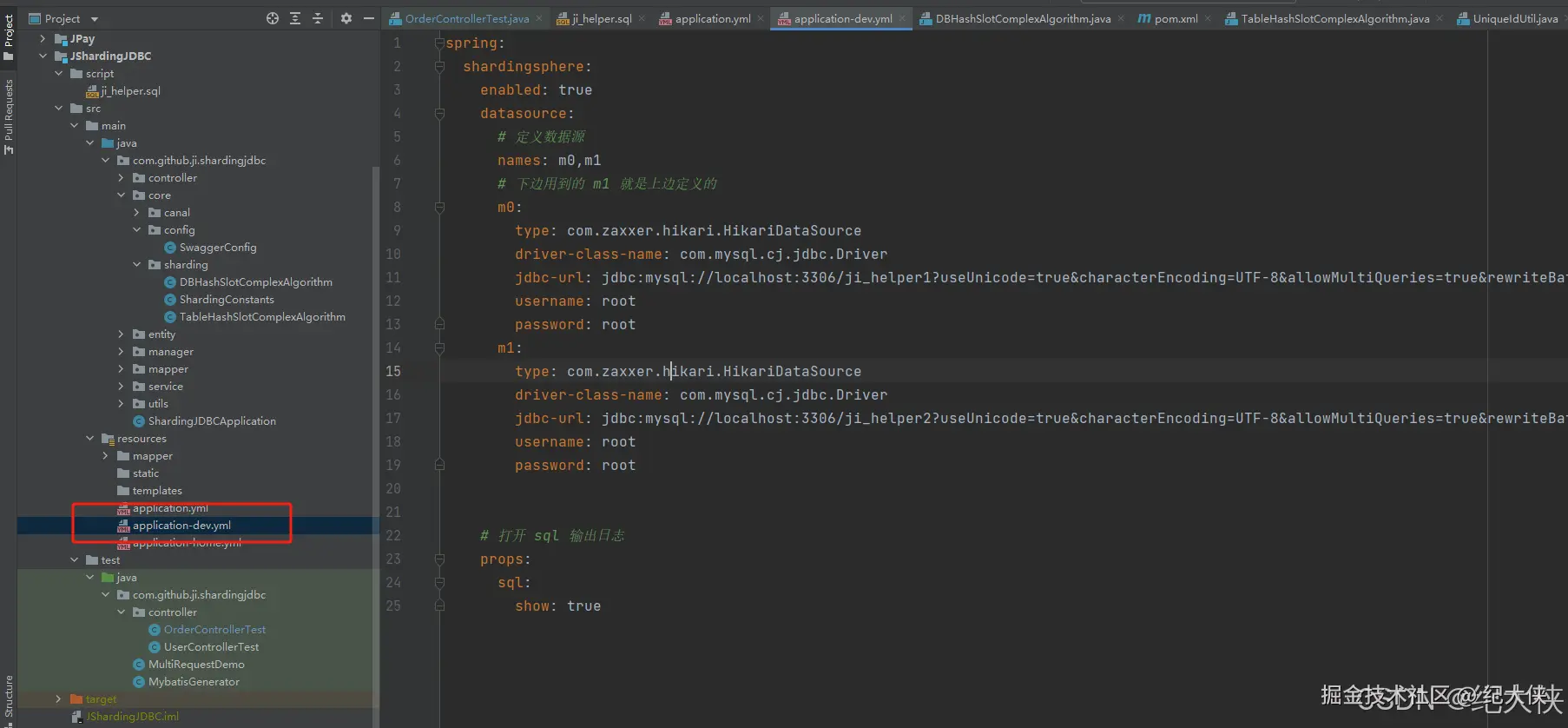Click the 'names: m0,m1' line in editor
The image size is (1568, 728).
(x=550, y=160)
